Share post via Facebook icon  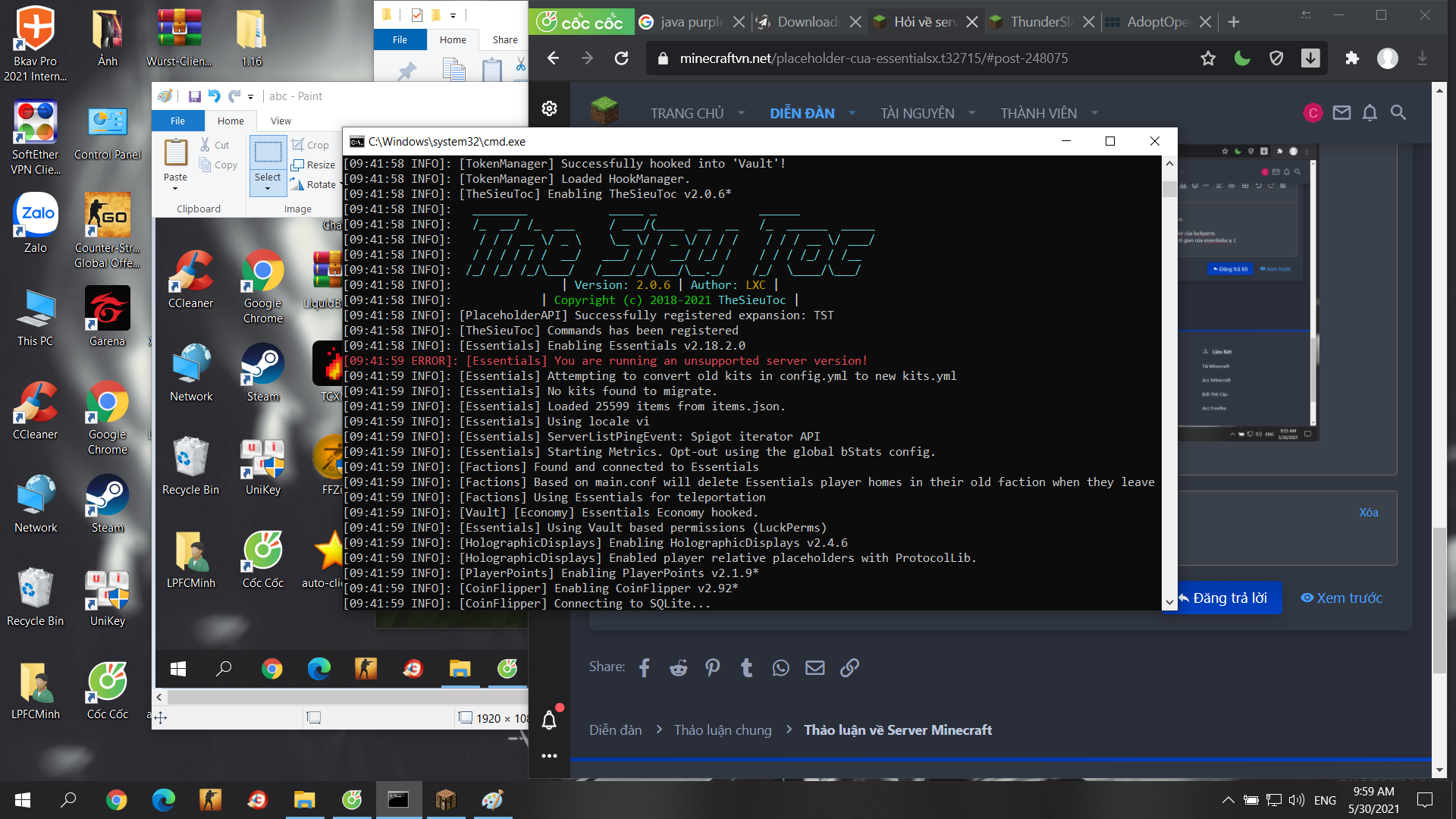(645, 667)
